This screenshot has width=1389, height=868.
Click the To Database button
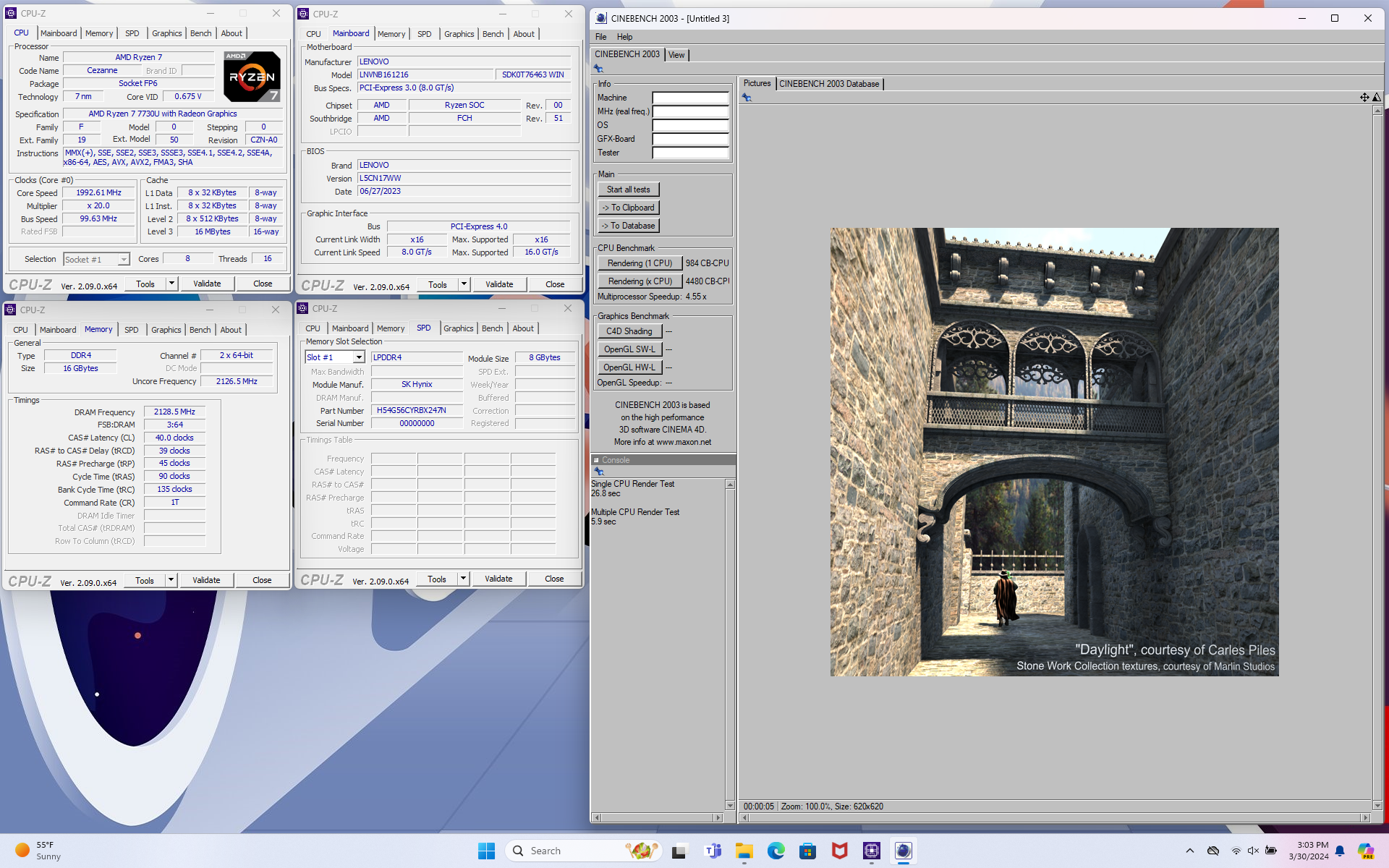point(628,226)
